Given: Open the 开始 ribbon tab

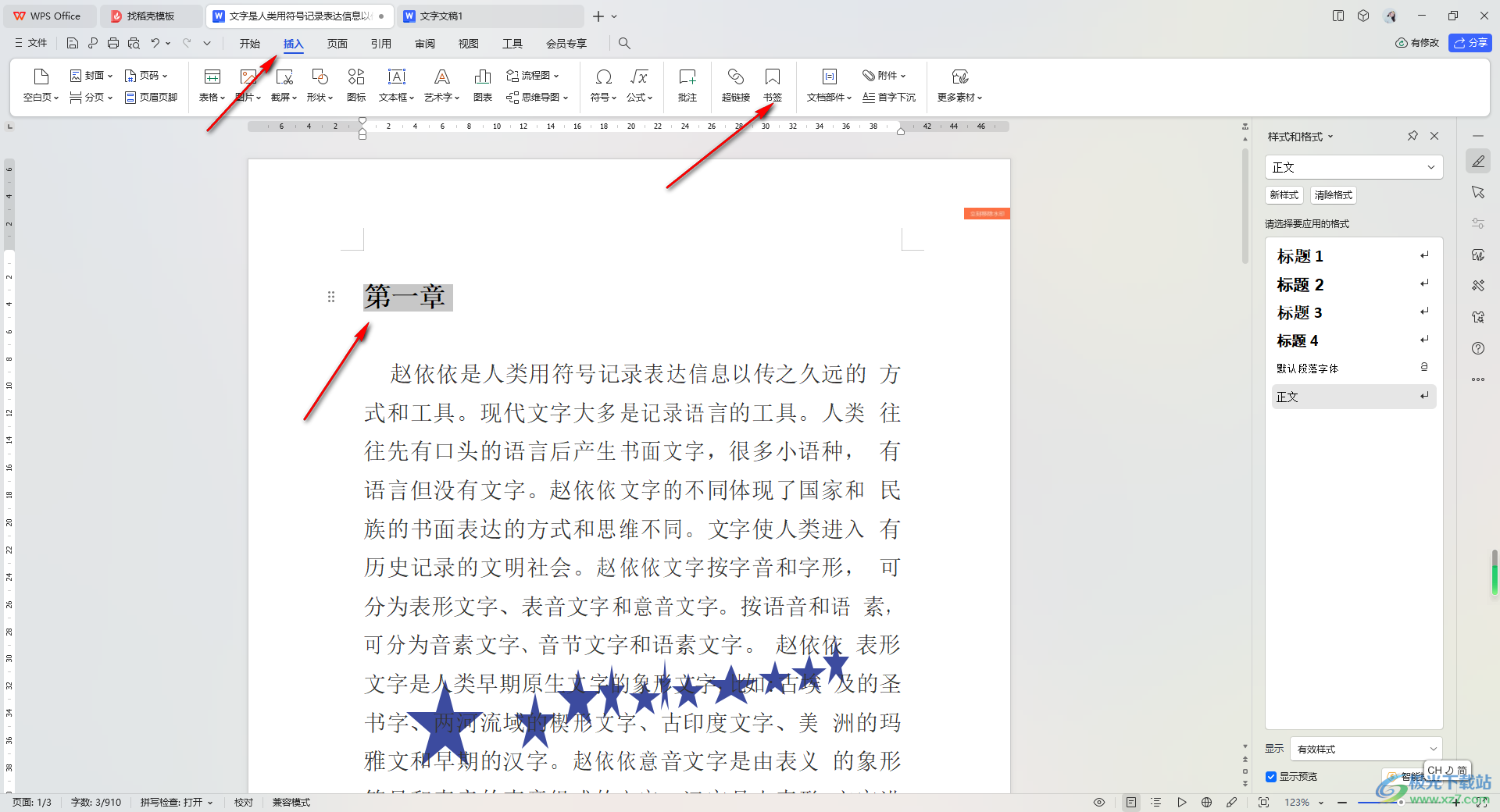Looking at the screenshot, I should [250, 44].
